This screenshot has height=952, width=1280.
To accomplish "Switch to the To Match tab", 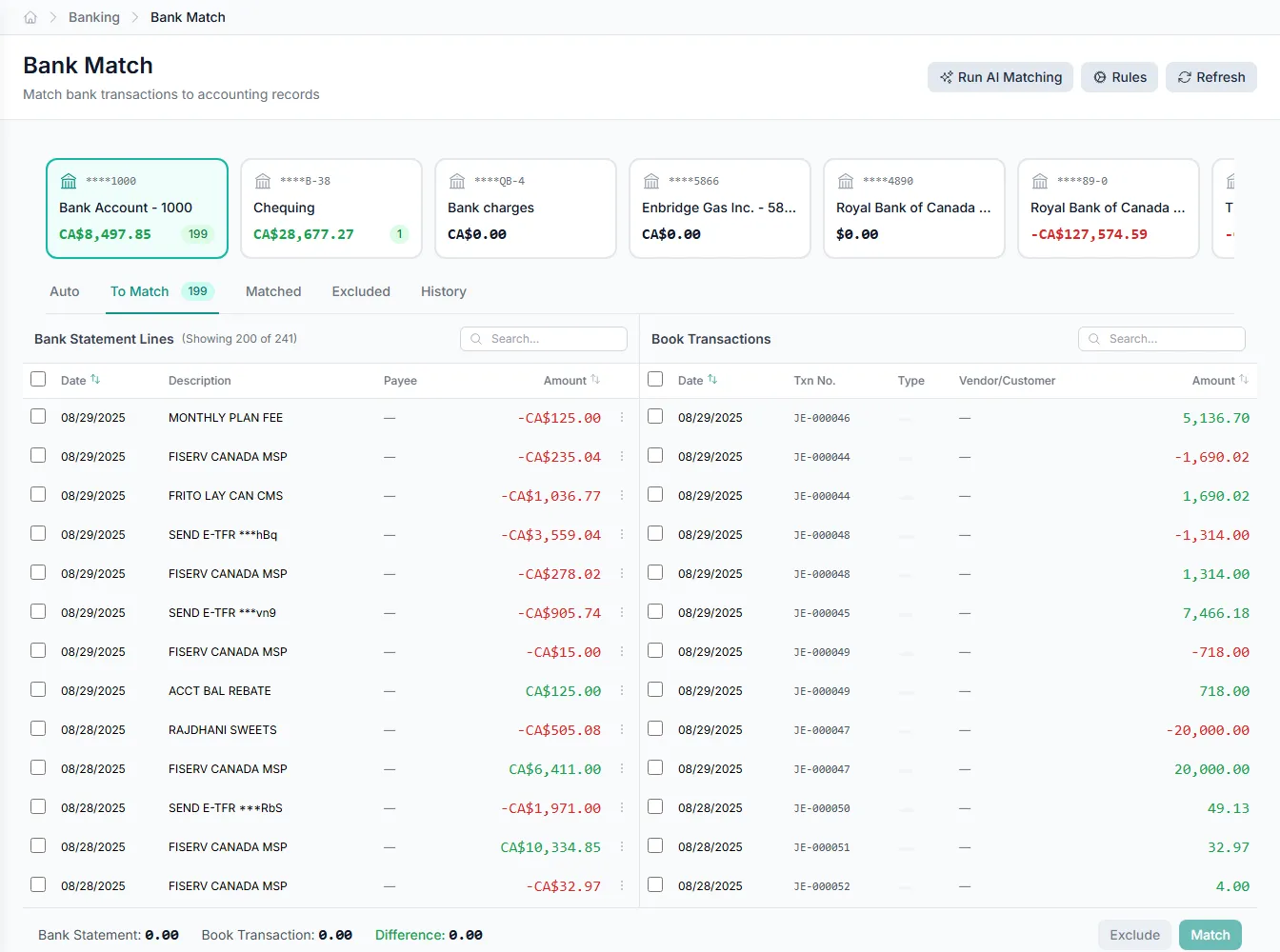I will coord(163,291).
